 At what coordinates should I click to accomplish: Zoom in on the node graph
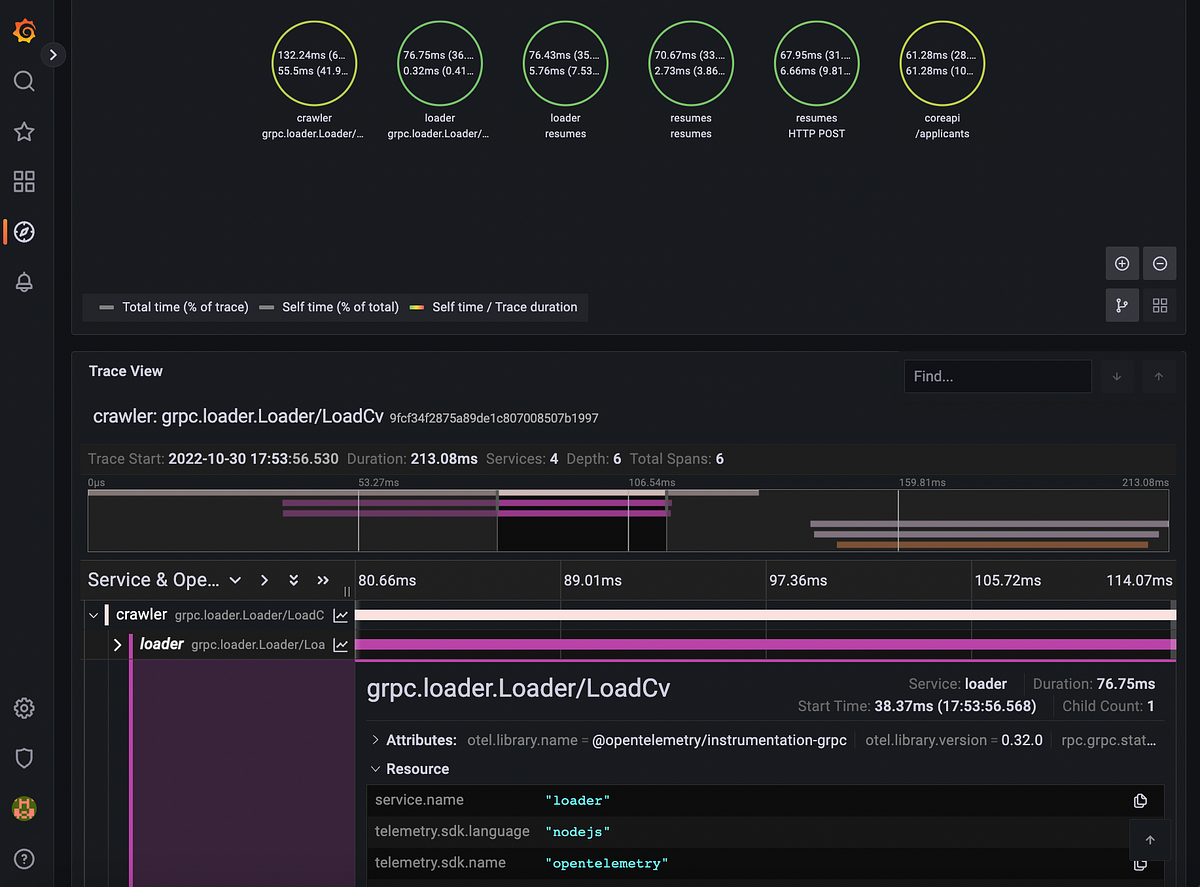[1121, 263]
